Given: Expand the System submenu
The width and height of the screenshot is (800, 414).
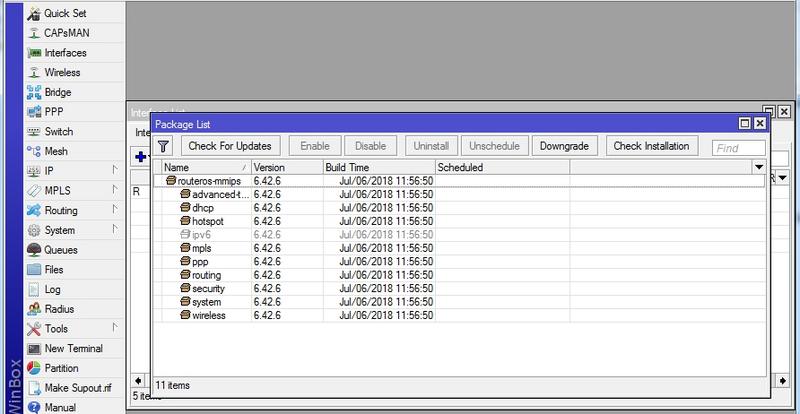Looking at the screenshot, I should point(115,230).
